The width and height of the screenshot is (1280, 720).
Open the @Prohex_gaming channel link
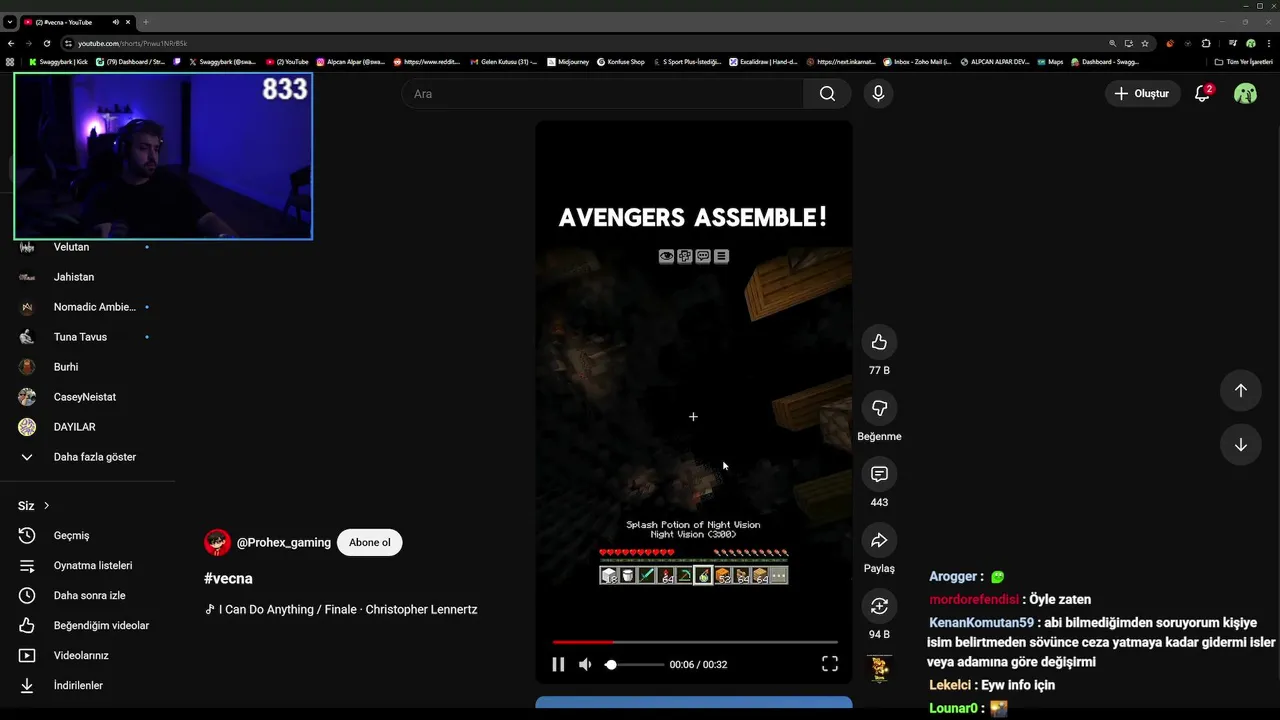(284, 543)
